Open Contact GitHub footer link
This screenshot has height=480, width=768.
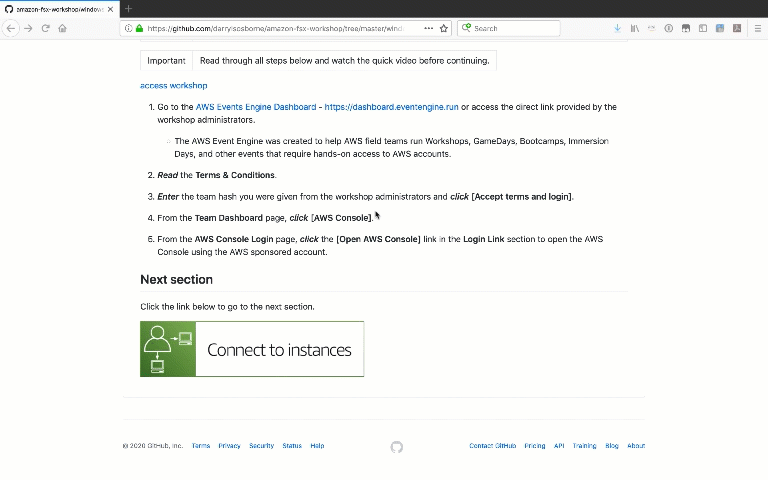point(493,446)
